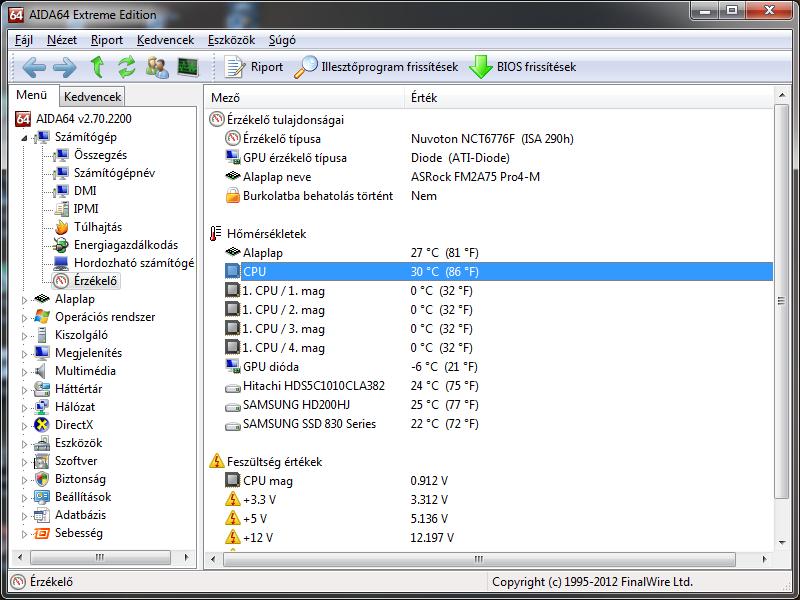Open the Kedvencek menu in the menu bar
800x600 pixels.
(x=165, y=40)
